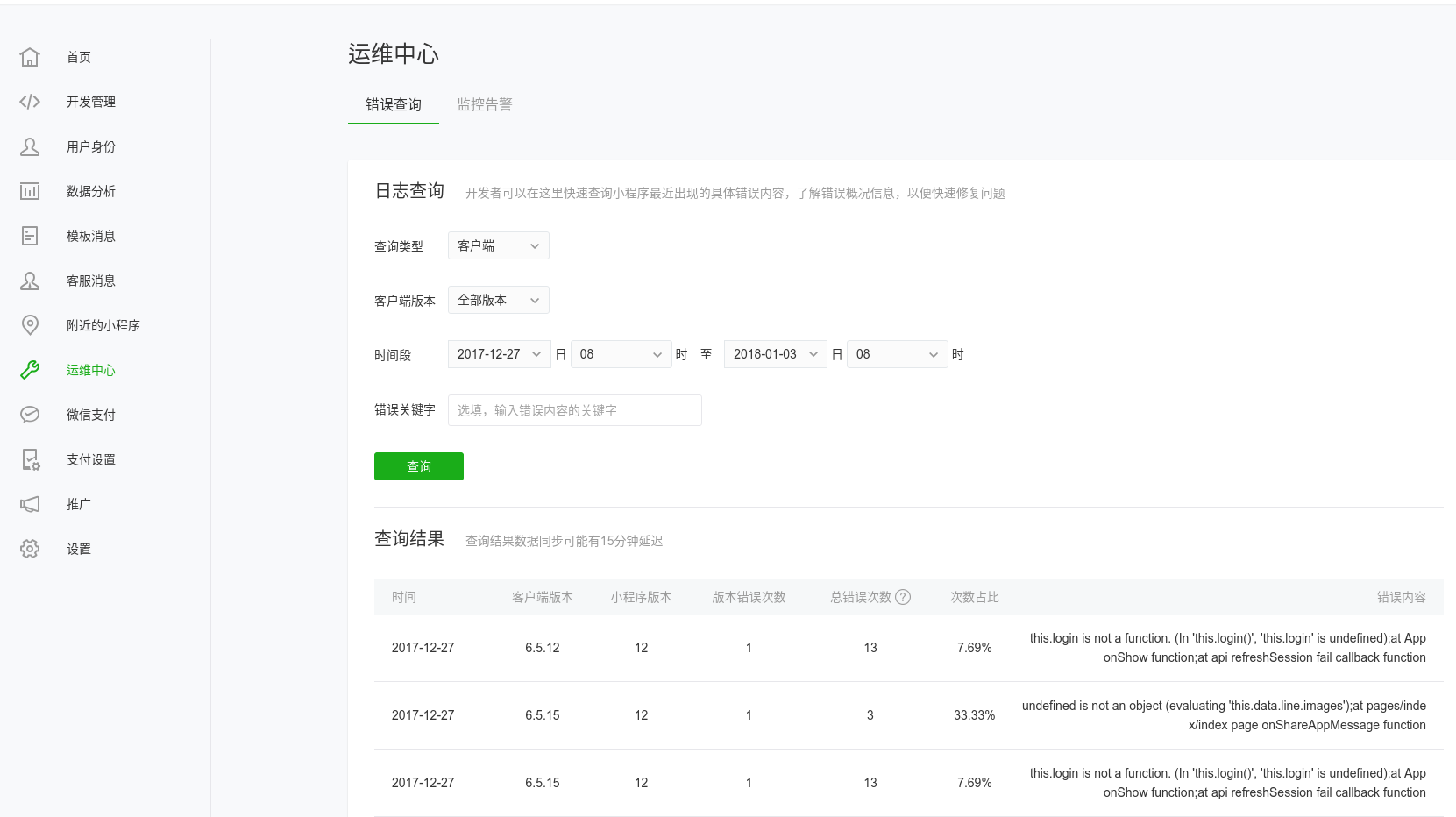The width and height of the screenshot is (1456, 817).
Task: Click the 次数占比 column header
Action: (975, 597)
